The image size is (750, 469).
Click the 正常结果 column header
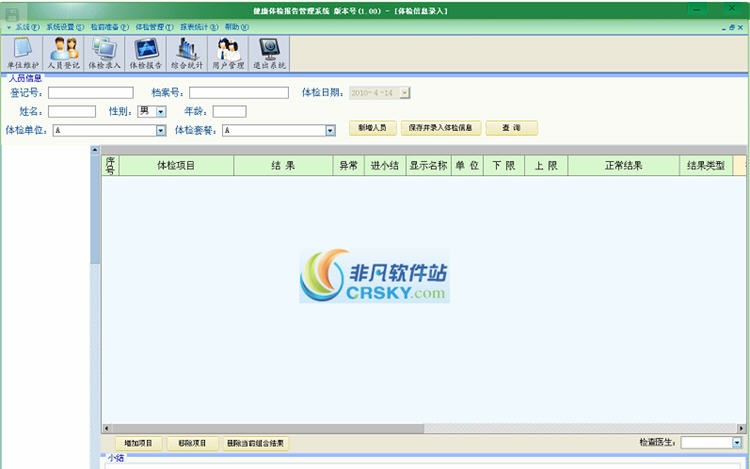[x=624, y=165]
